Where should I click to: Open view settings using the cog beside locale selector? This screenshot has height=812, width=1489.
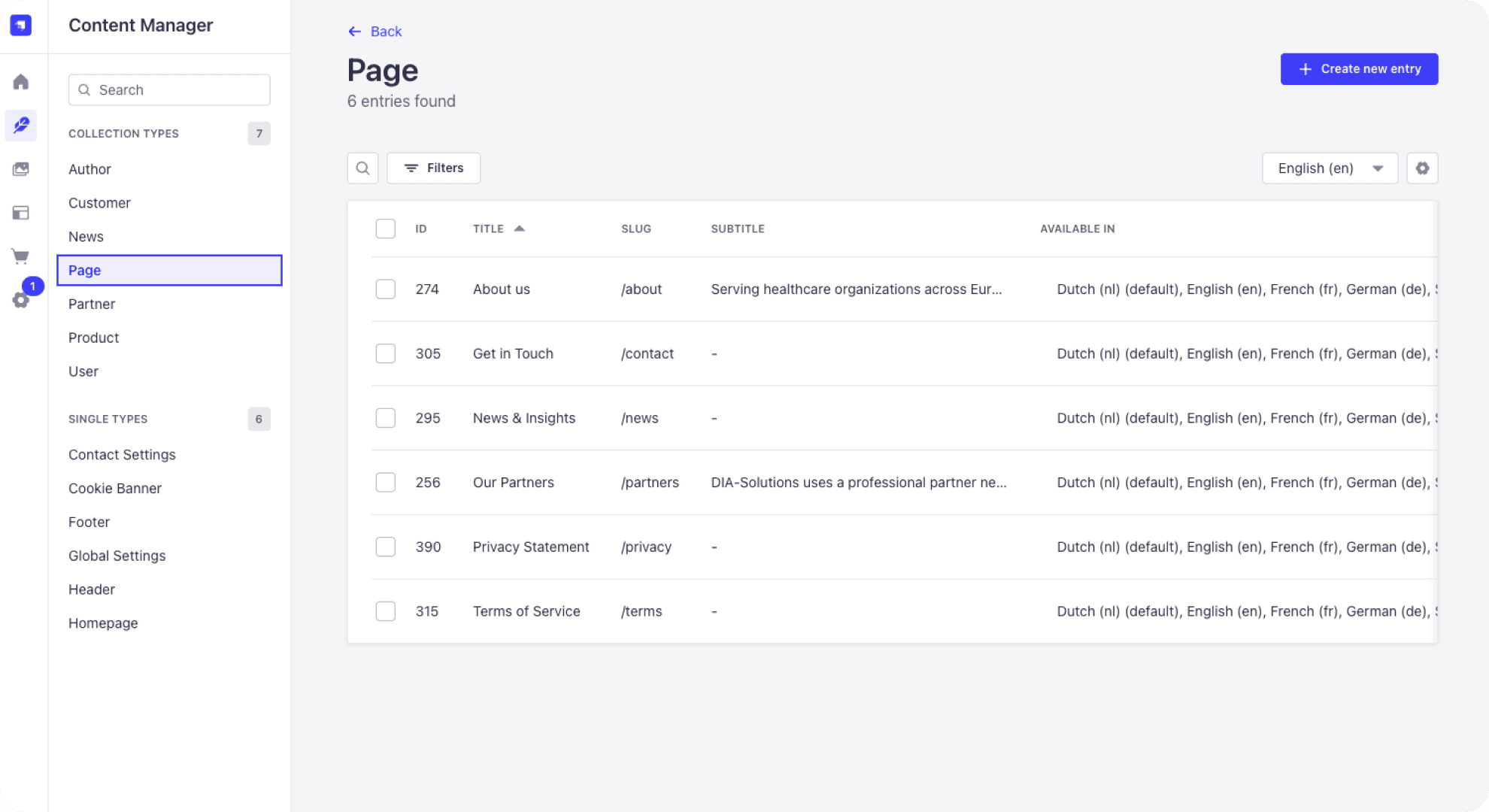pos(1421,168)
